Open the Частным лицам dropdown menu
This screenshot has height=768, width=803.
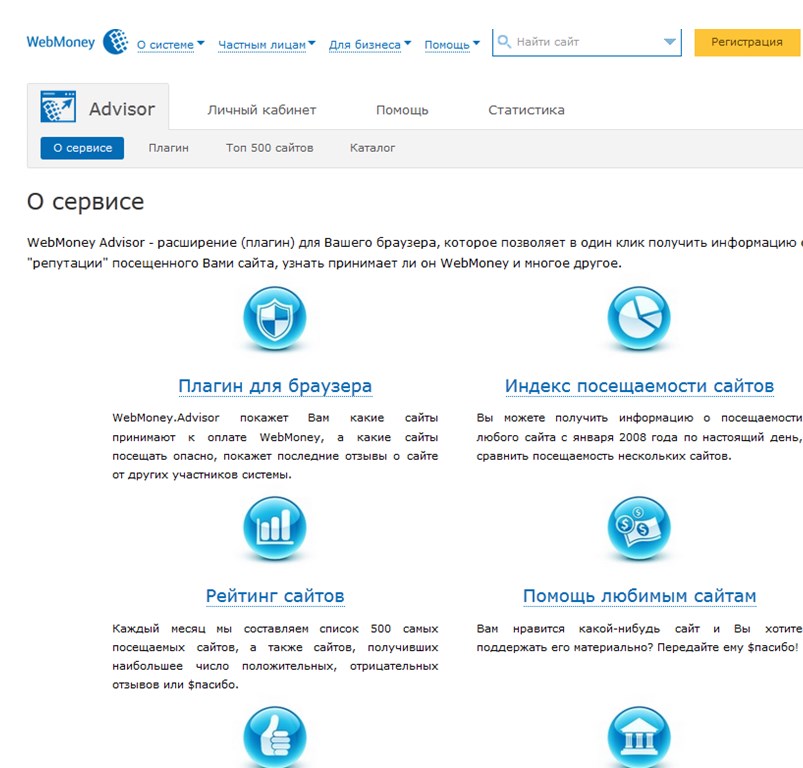coord(266,44)
